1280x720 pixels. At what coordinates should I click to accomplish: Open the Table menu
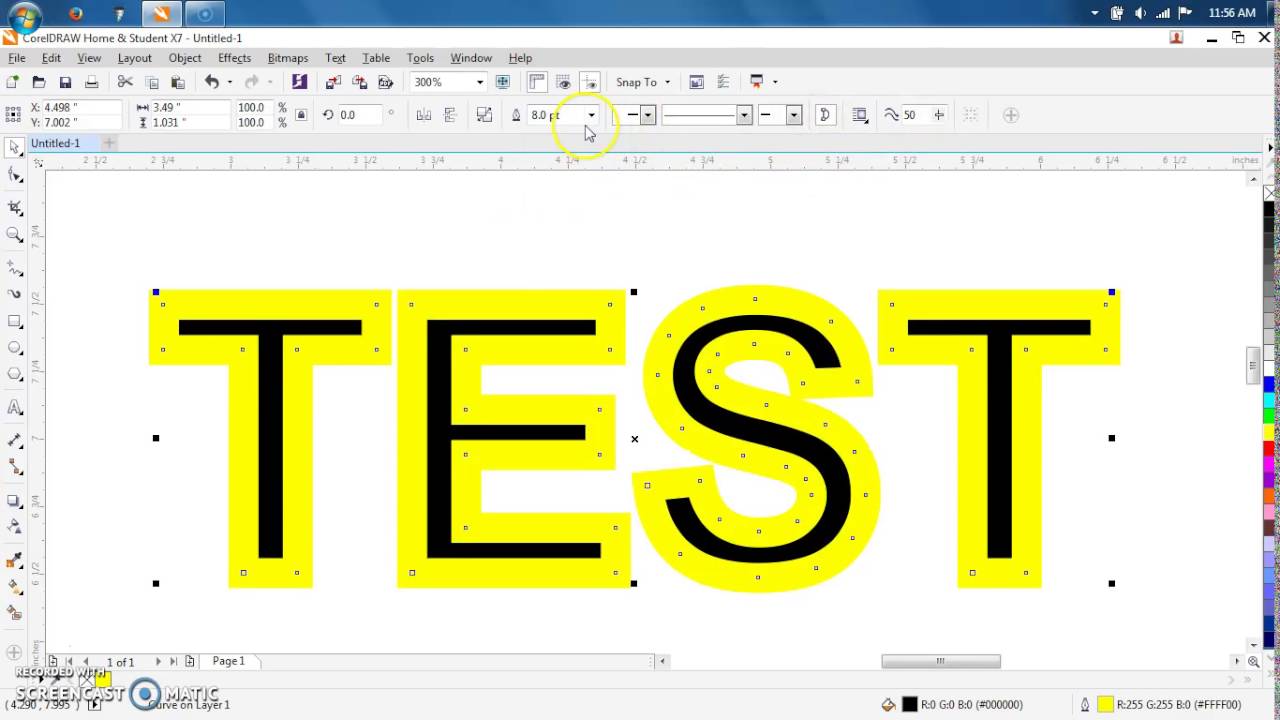(376, 58)
